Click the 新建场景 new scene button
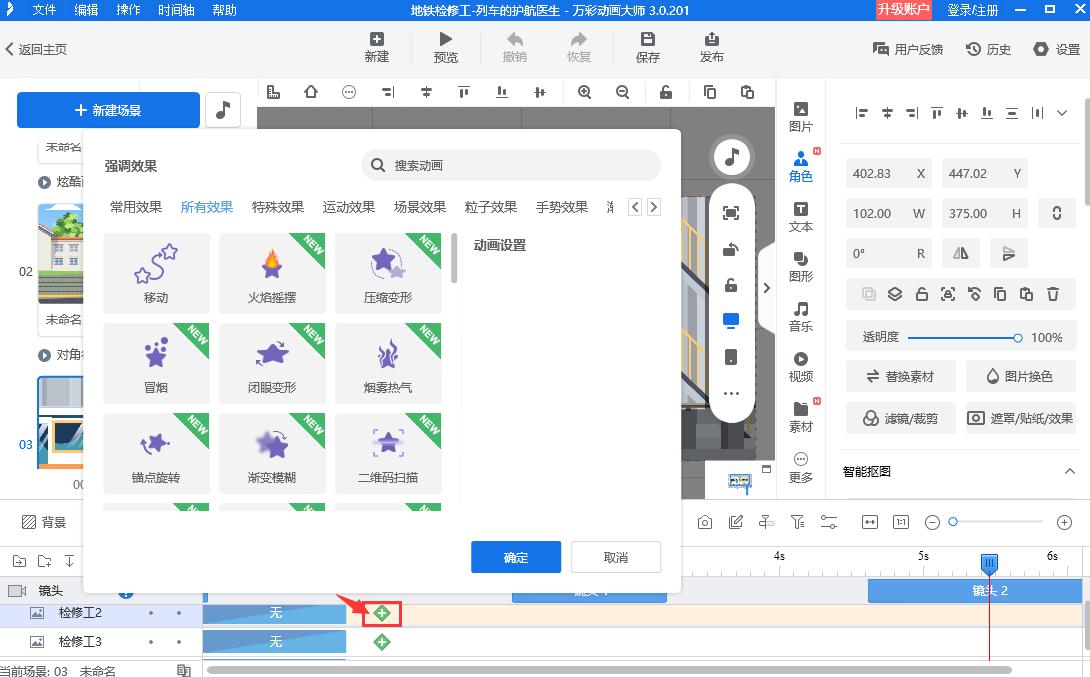1090x677 pixels. (x=107, y=110)
